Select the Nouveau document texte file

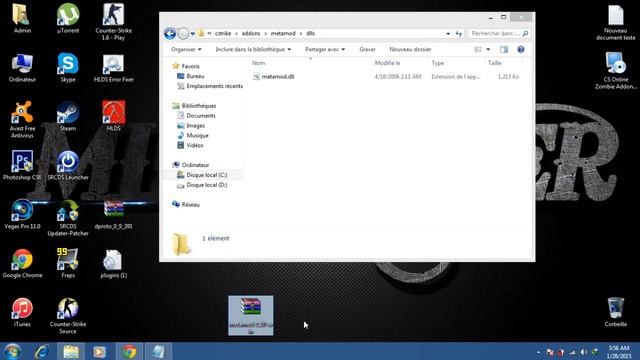[x=616, y=22]
